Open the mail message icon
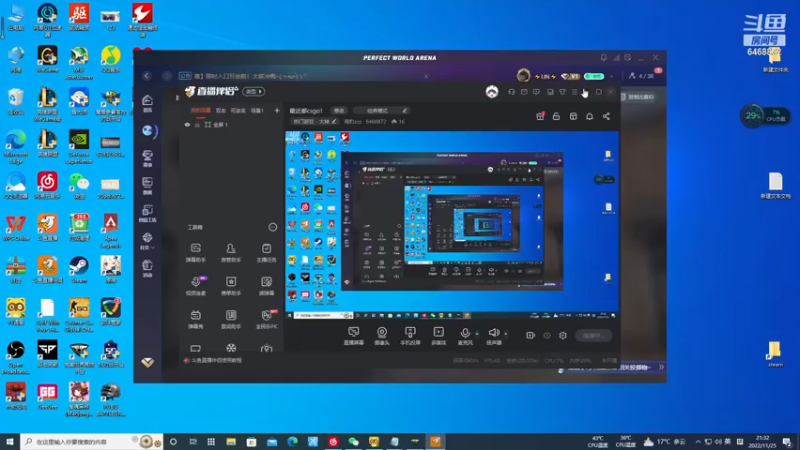This screenshot has height=450, width=800. point(524,92)
